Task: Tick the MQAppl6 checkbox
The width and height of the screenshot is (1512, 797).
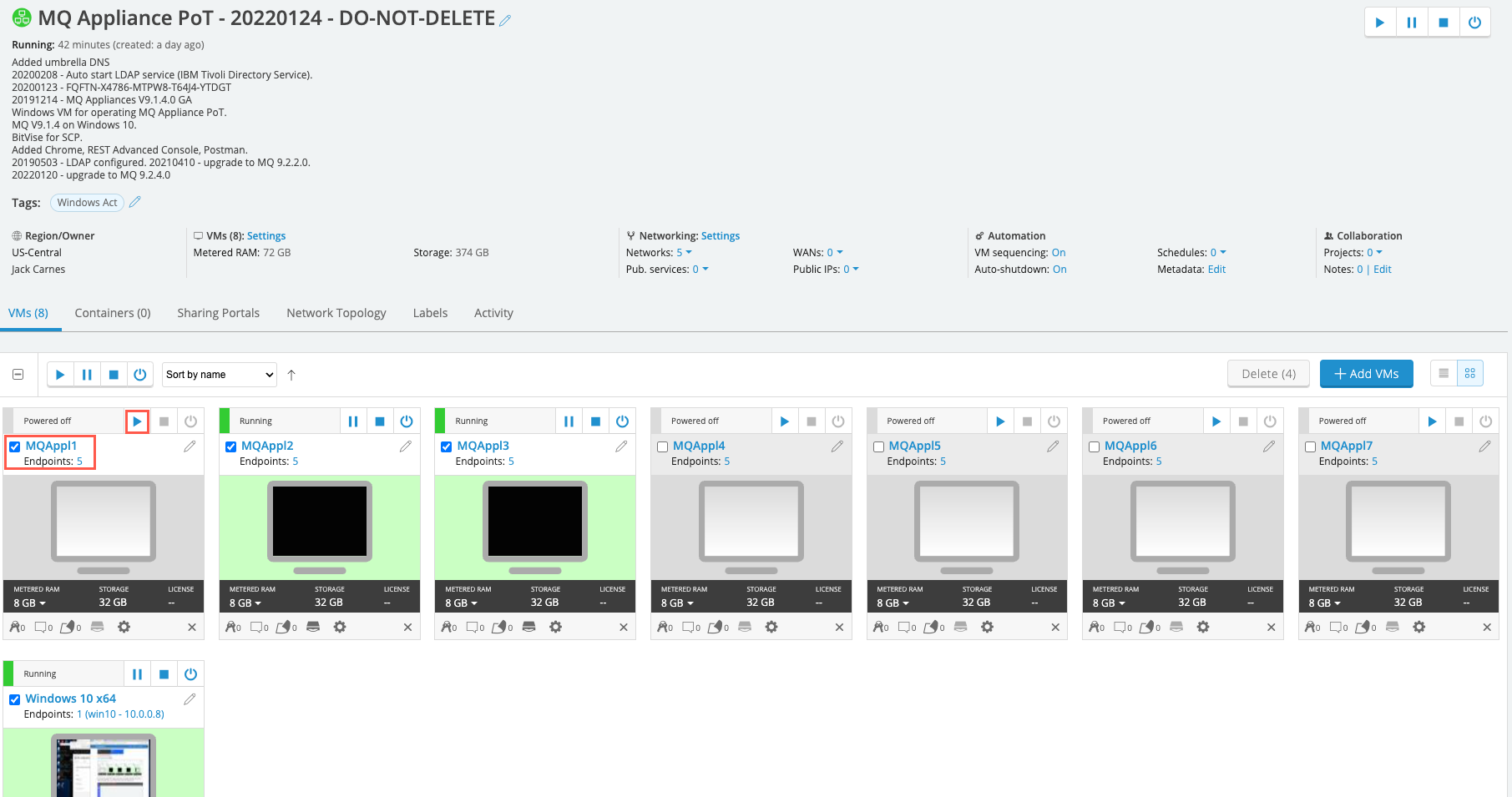Action: tap(1095, 446)
